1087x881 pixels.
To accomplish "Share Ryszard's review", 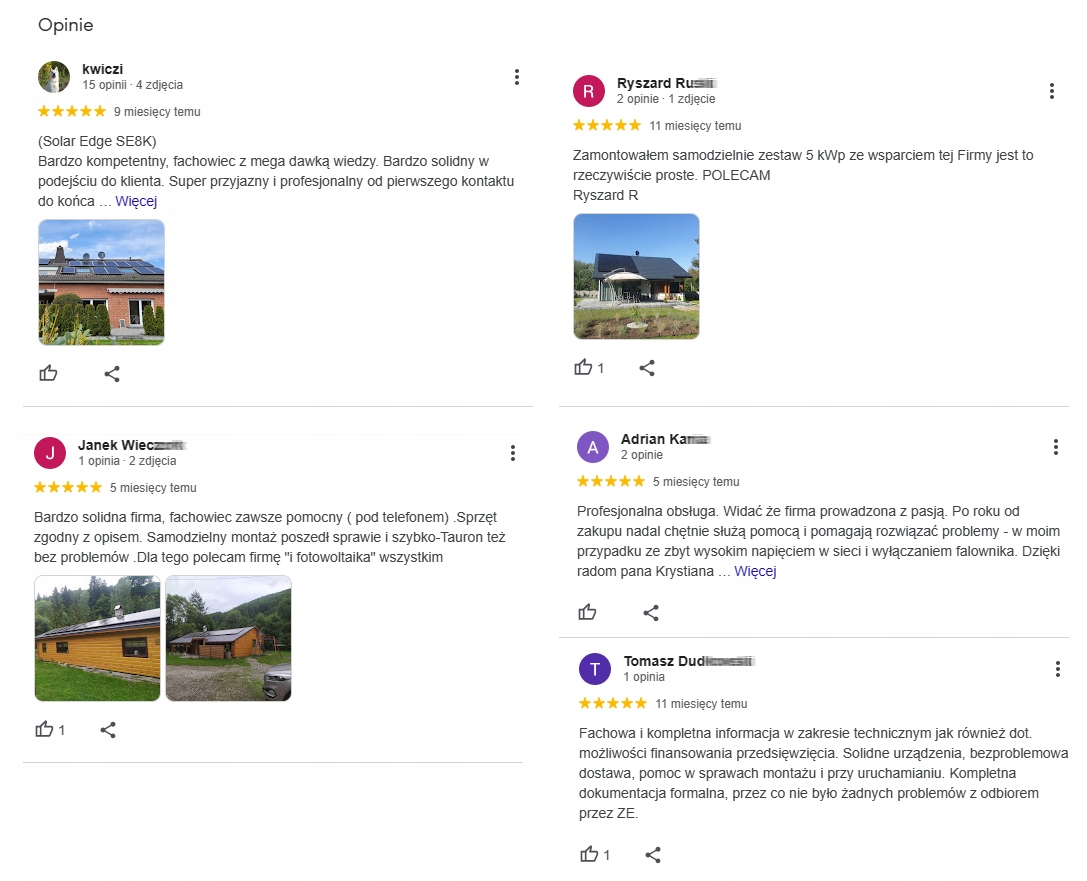I will (647, 367).
